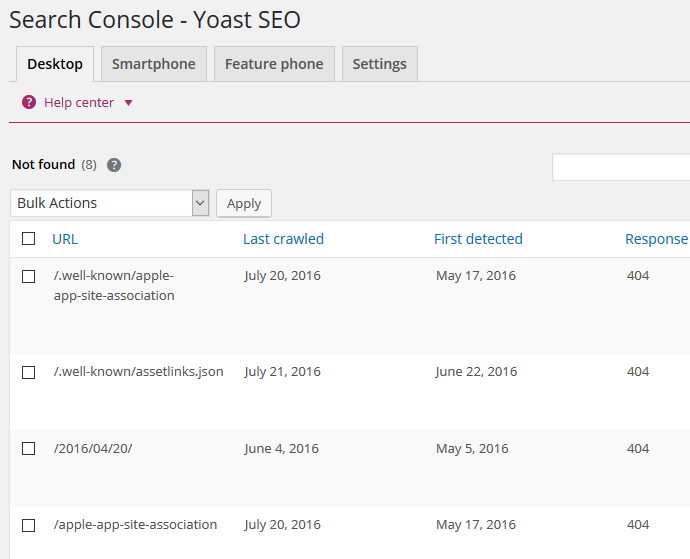Switch to the Desktop tab
This screenshot has width=690, height=559.
(x=55, y=64)
